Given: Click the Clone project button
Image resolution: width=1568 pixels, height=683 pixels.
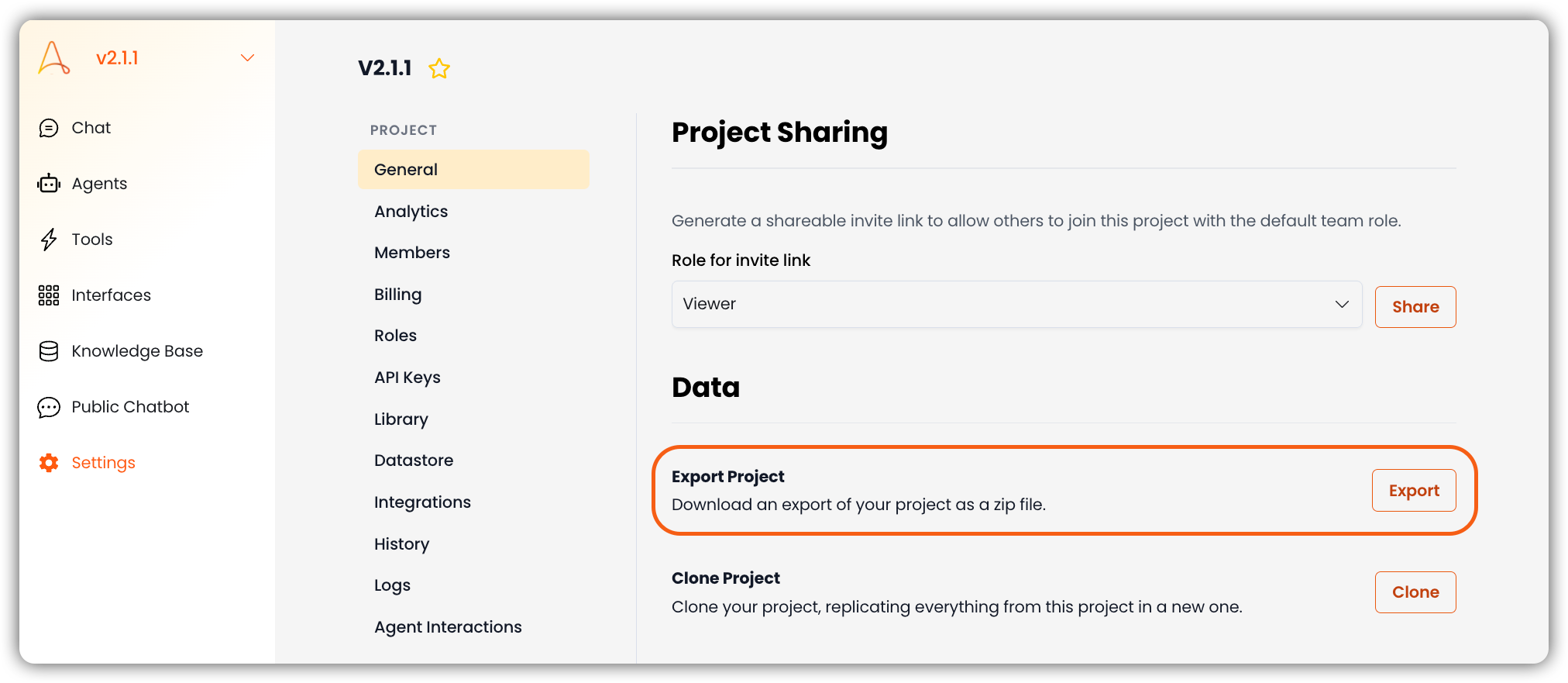Looking at the screenshot, I should [x=1415, y=592].
